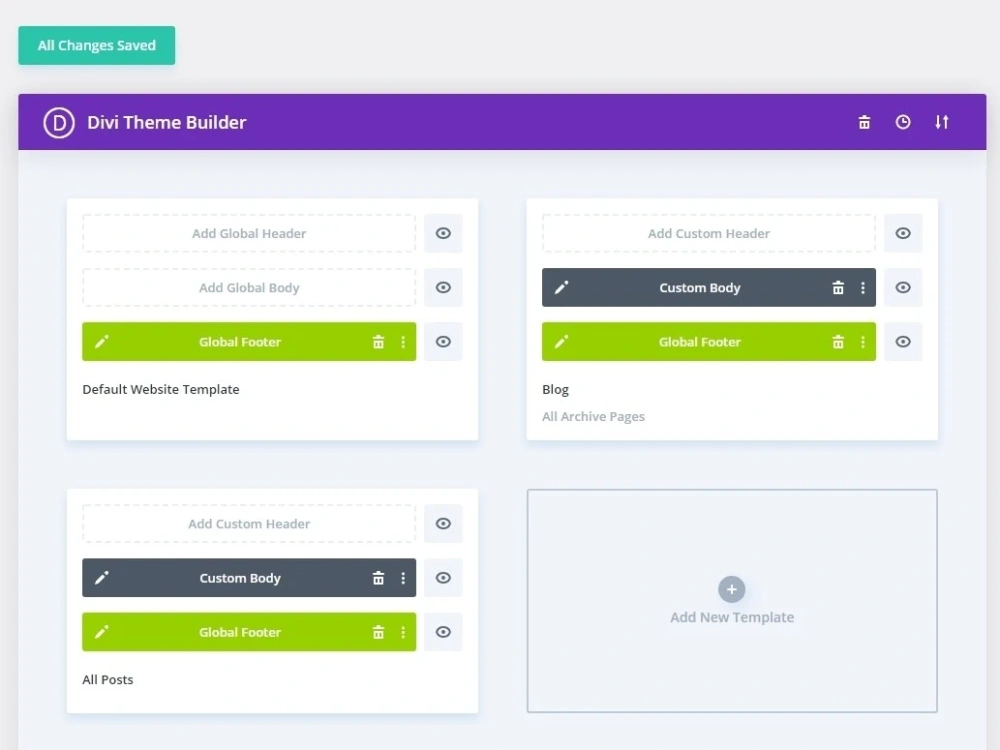Delete Global Footer in Blog template

pyautogui.click(x=838, y=342)
